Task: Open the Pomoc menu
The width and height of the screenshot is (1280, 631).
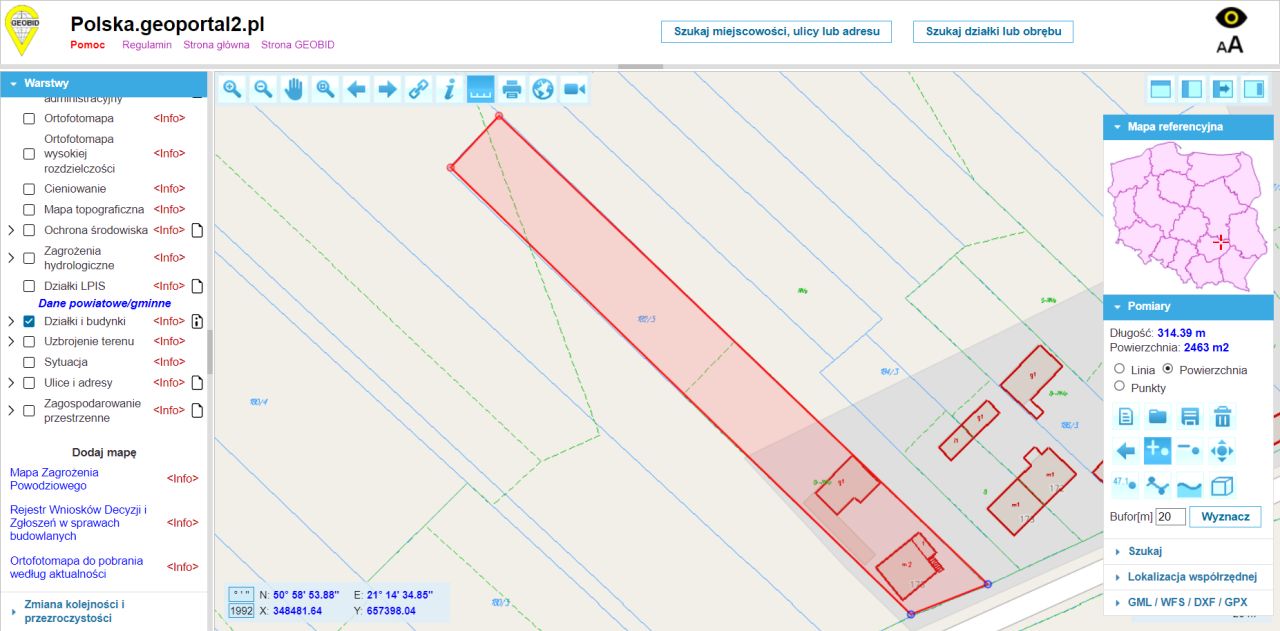Action: pyautogui.click(x=87, y=45)
